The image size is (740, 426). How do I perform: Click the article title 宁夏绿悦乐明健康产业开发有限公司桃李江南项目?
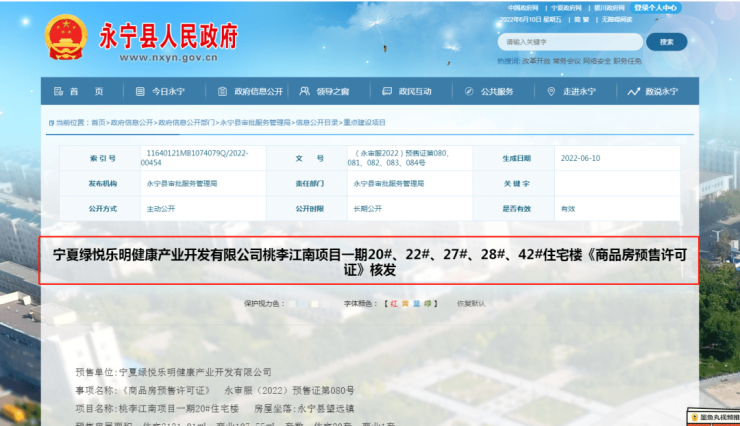tap(369, 262)
